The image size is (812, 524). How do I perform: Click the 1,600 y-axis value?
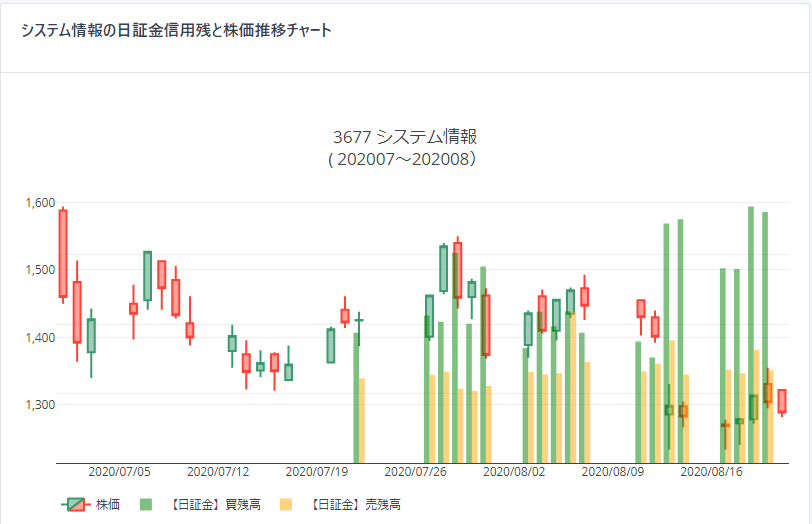tap(38, 203)
